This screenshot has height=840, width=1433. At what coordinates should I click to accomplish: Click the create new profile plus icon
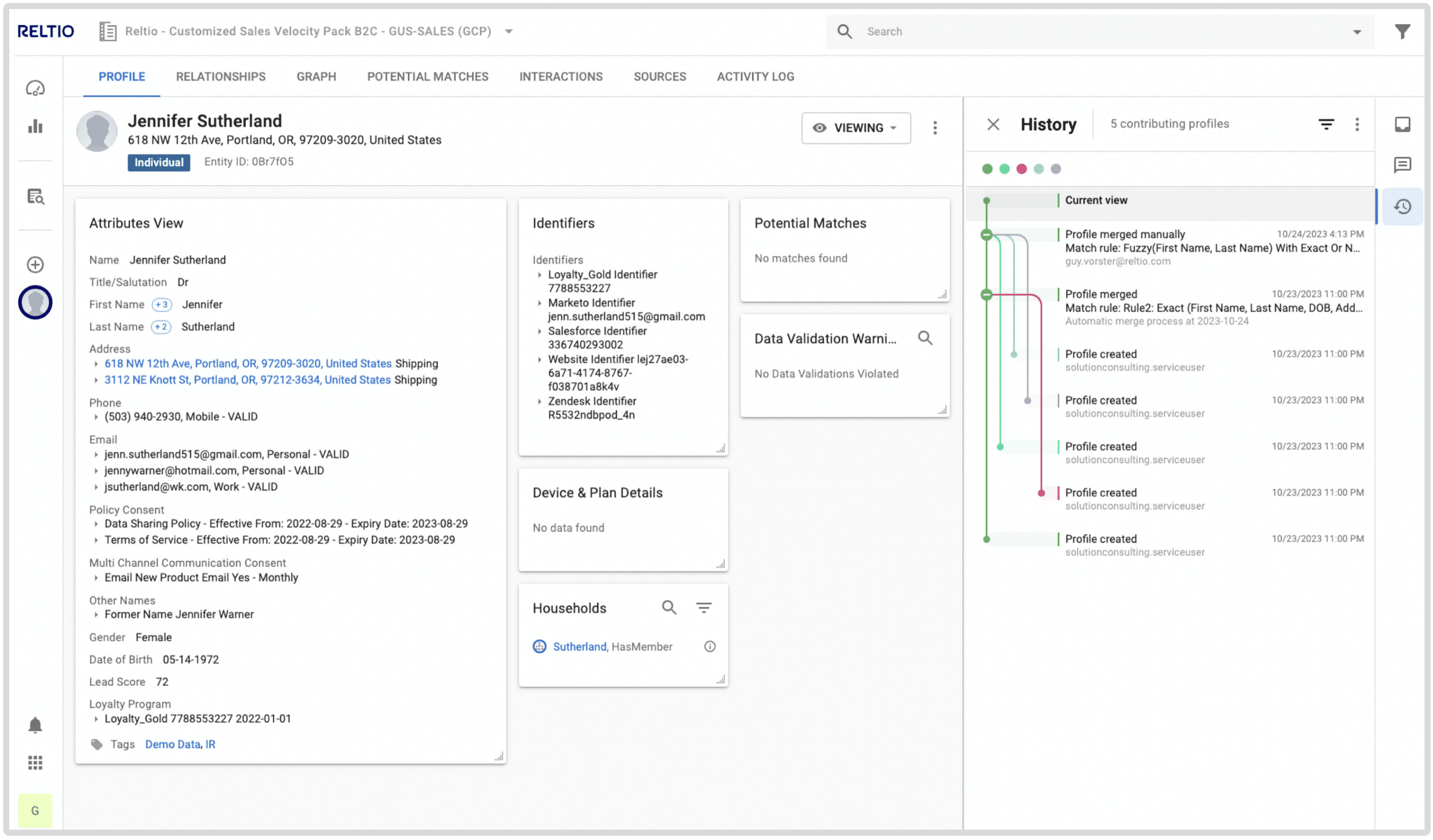pos(35,264)
